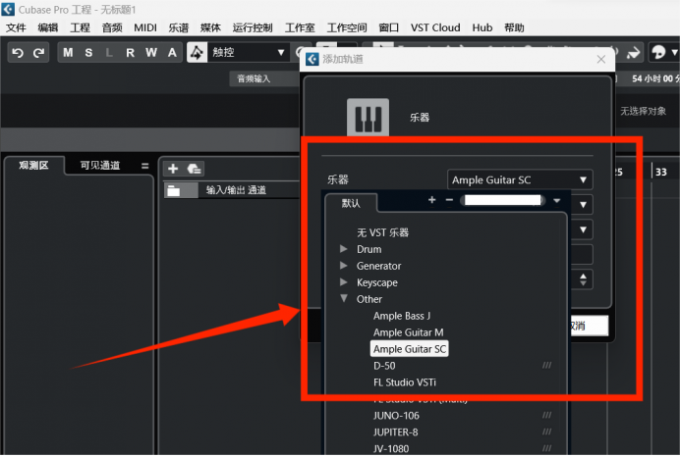Click the track preset icon next to plus

pyautogui.click(x=194, y=168)
